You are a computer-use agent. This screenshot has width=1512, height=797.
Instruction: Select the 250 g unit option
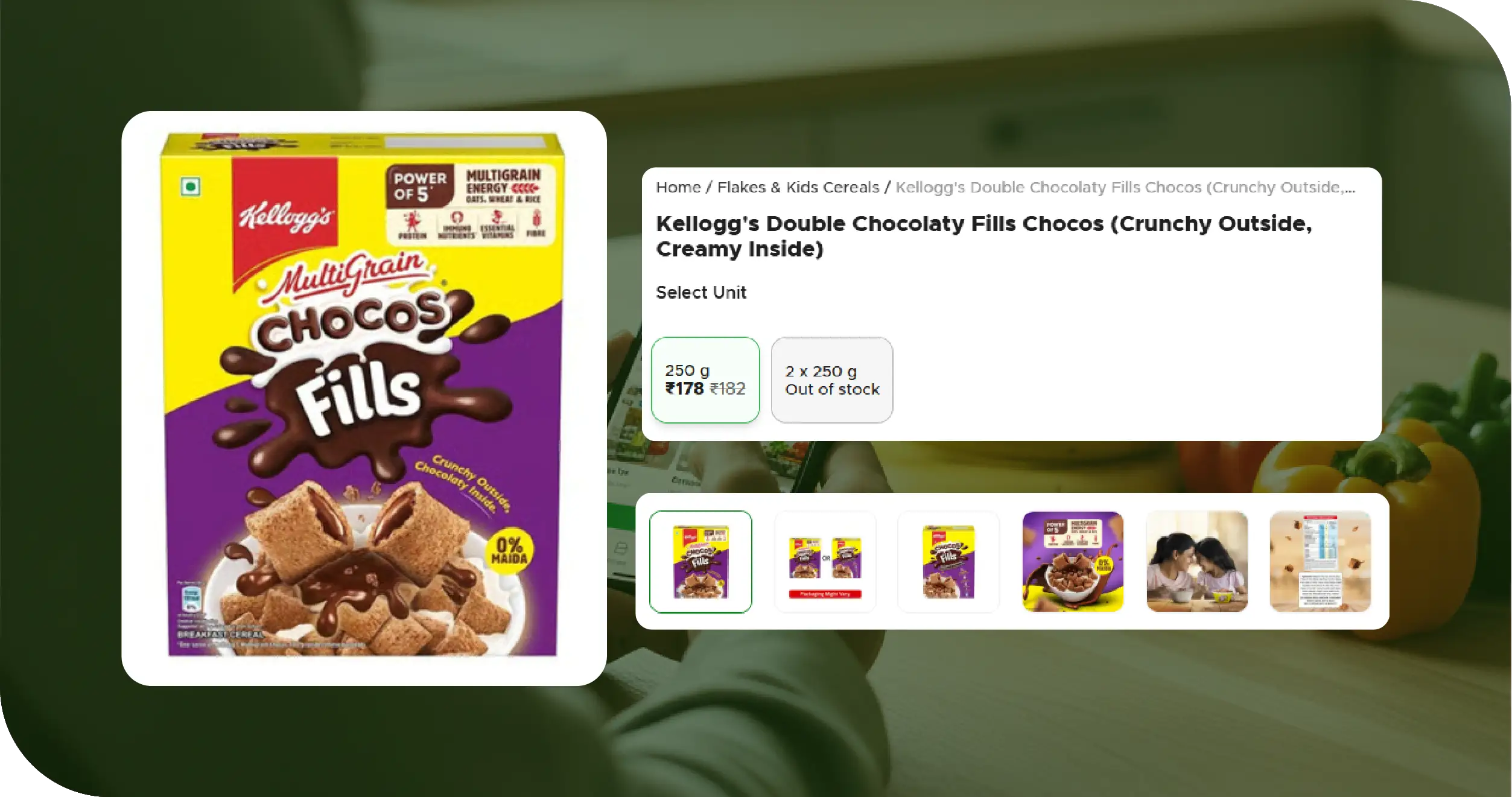point(705,380)
